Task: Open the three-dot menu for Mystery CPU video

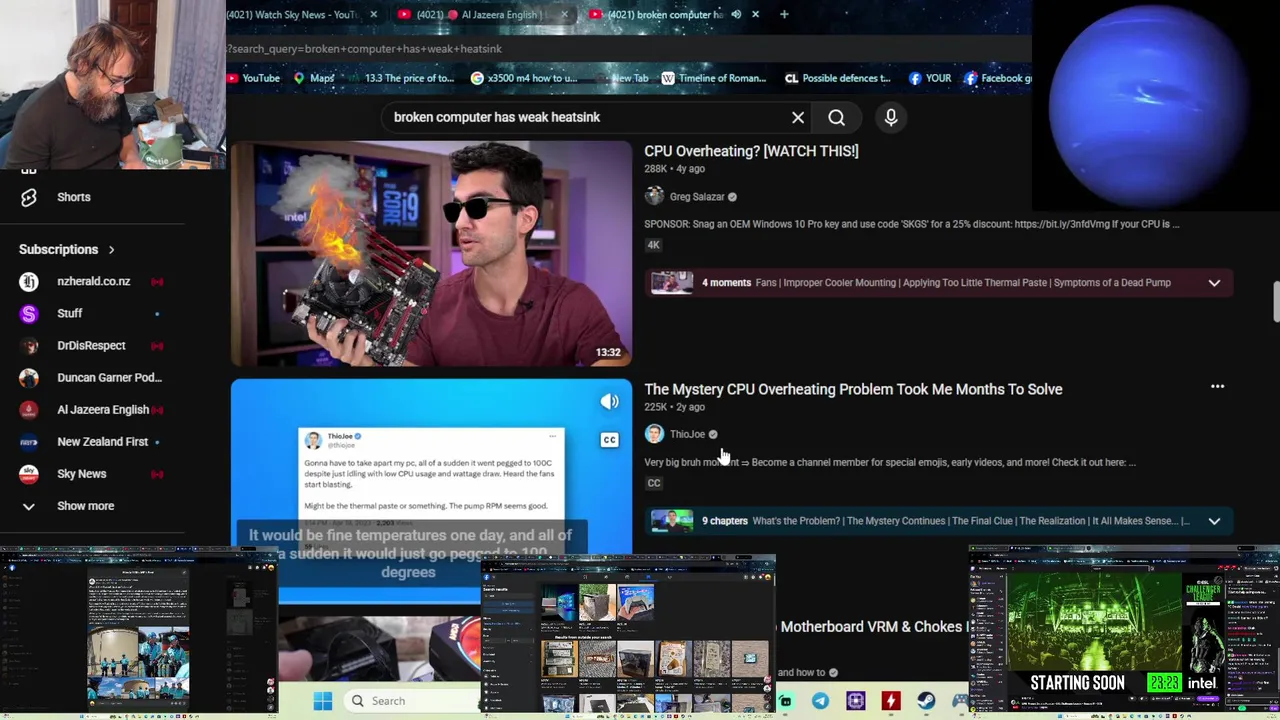Action: point(1217,387)
